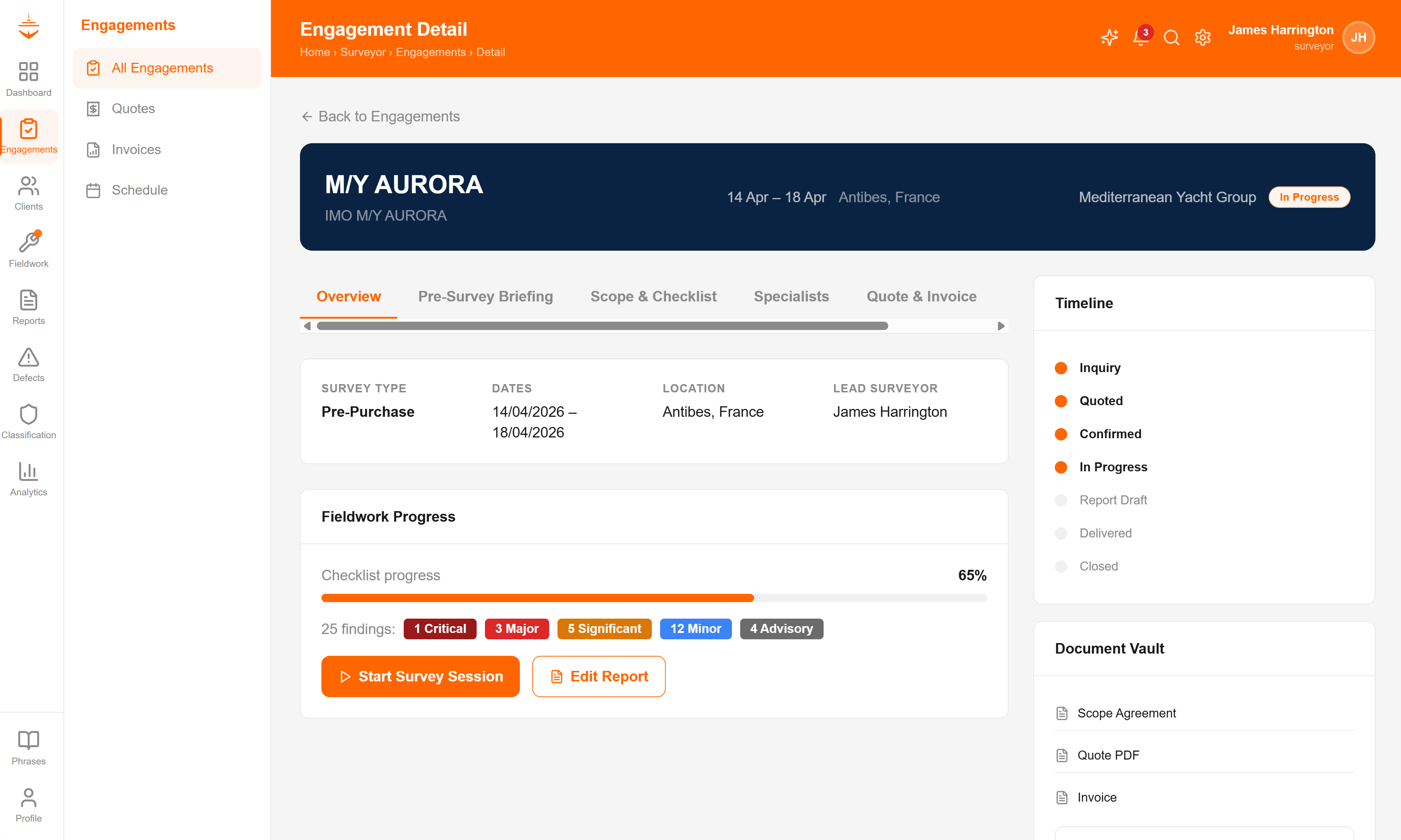Open Scope Agreement in the Document Vault

[1126, 713]
